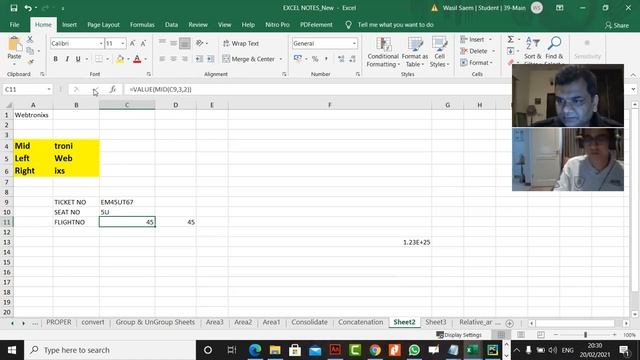
Task: Apply the red font color button
Action: pos(137,59)
